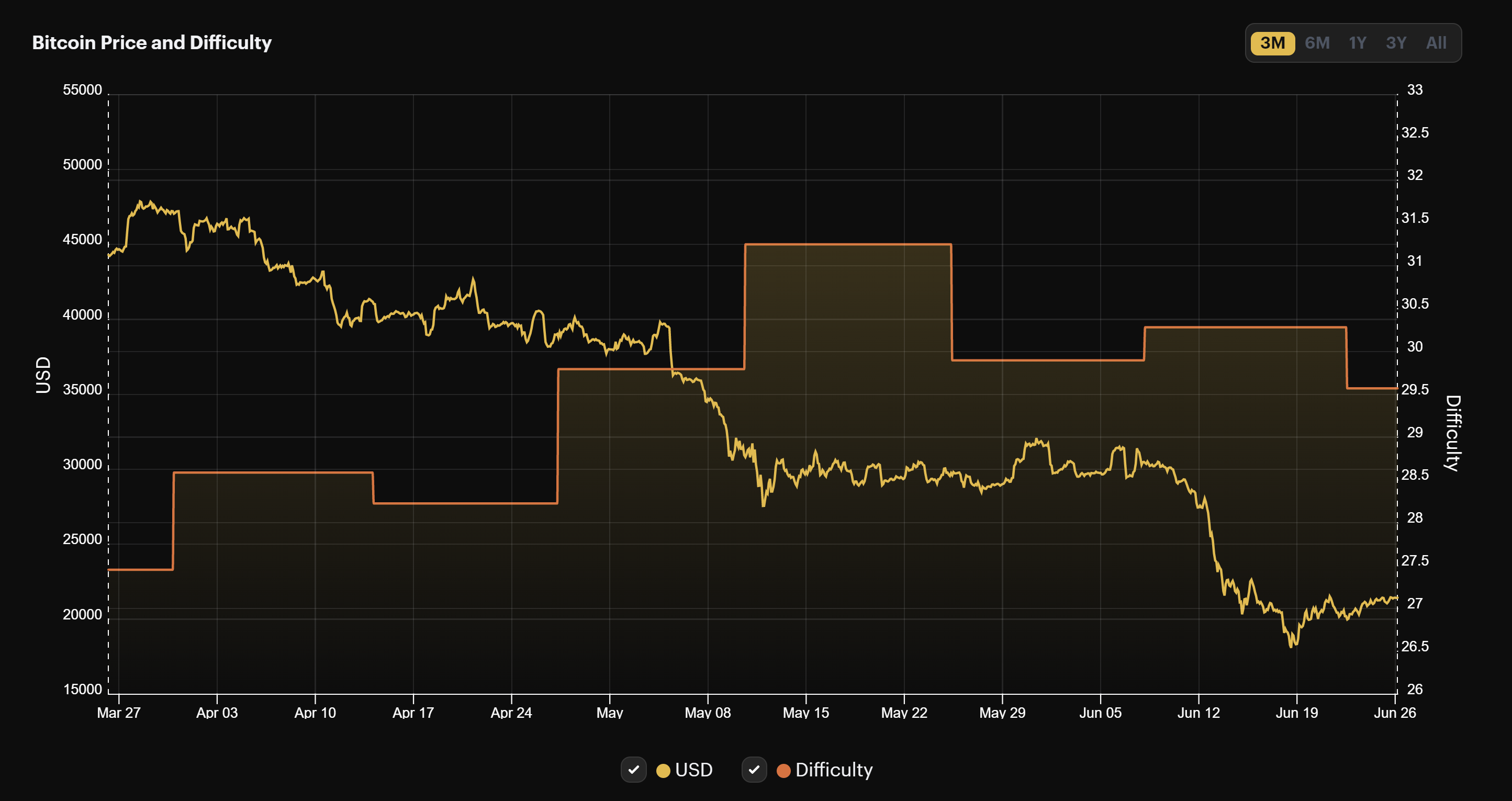
Task: Click the 25000 USD axis value
Action: (82, 539)
